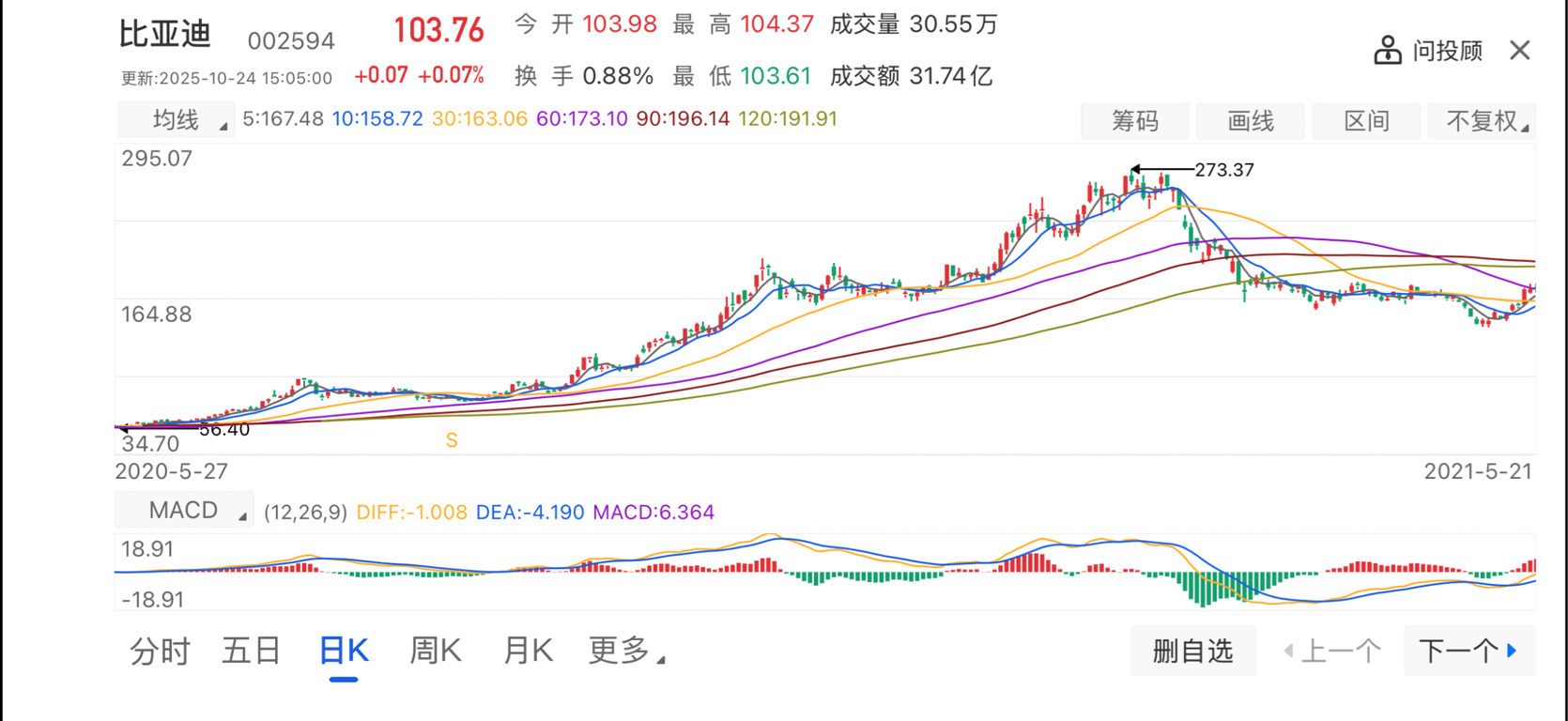Viewport: 1568px width, 721px height.
Task: Click the +0.07% change percentage
Action: pyautogui.click(x=451, y=76)
